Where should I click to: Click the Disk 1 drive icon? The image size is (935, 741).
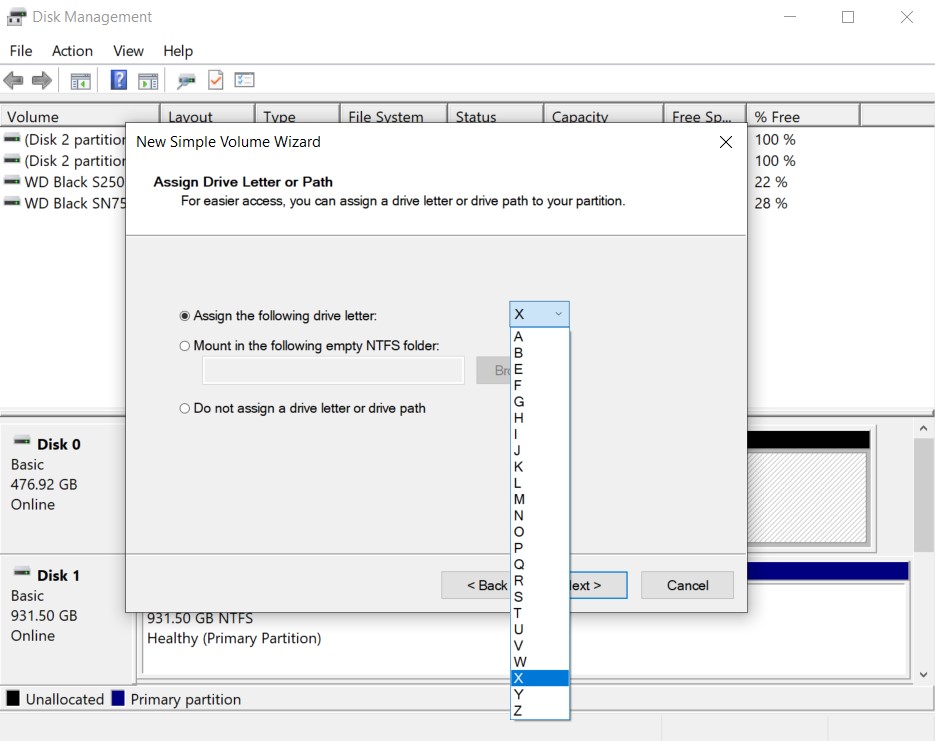click(22, 572)
